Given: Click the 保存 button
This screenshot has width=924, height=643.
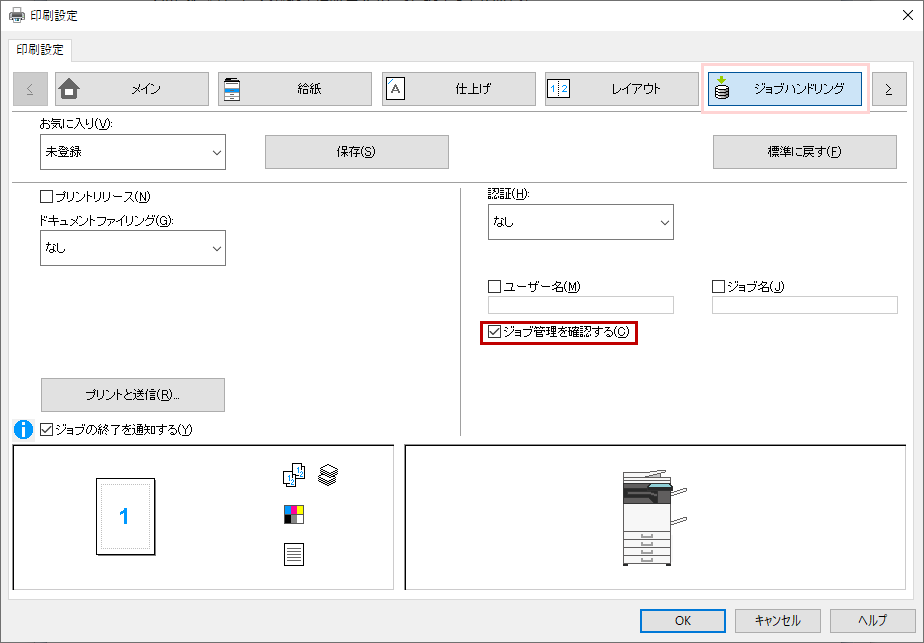Looking at the screenshot, I should pyautogui.click(x=357, y=152).
